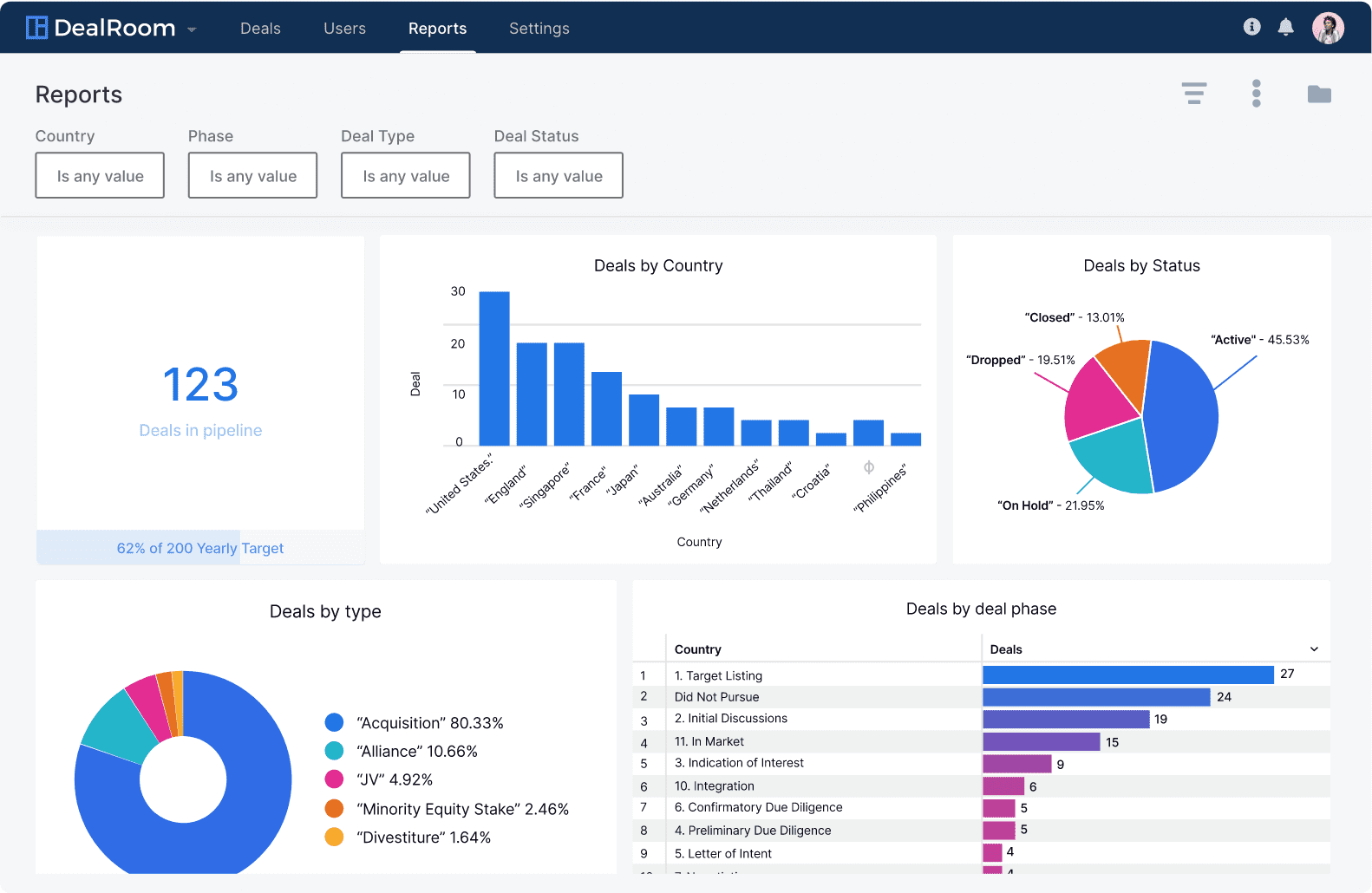Switch to the Users tab

[344, 29]
